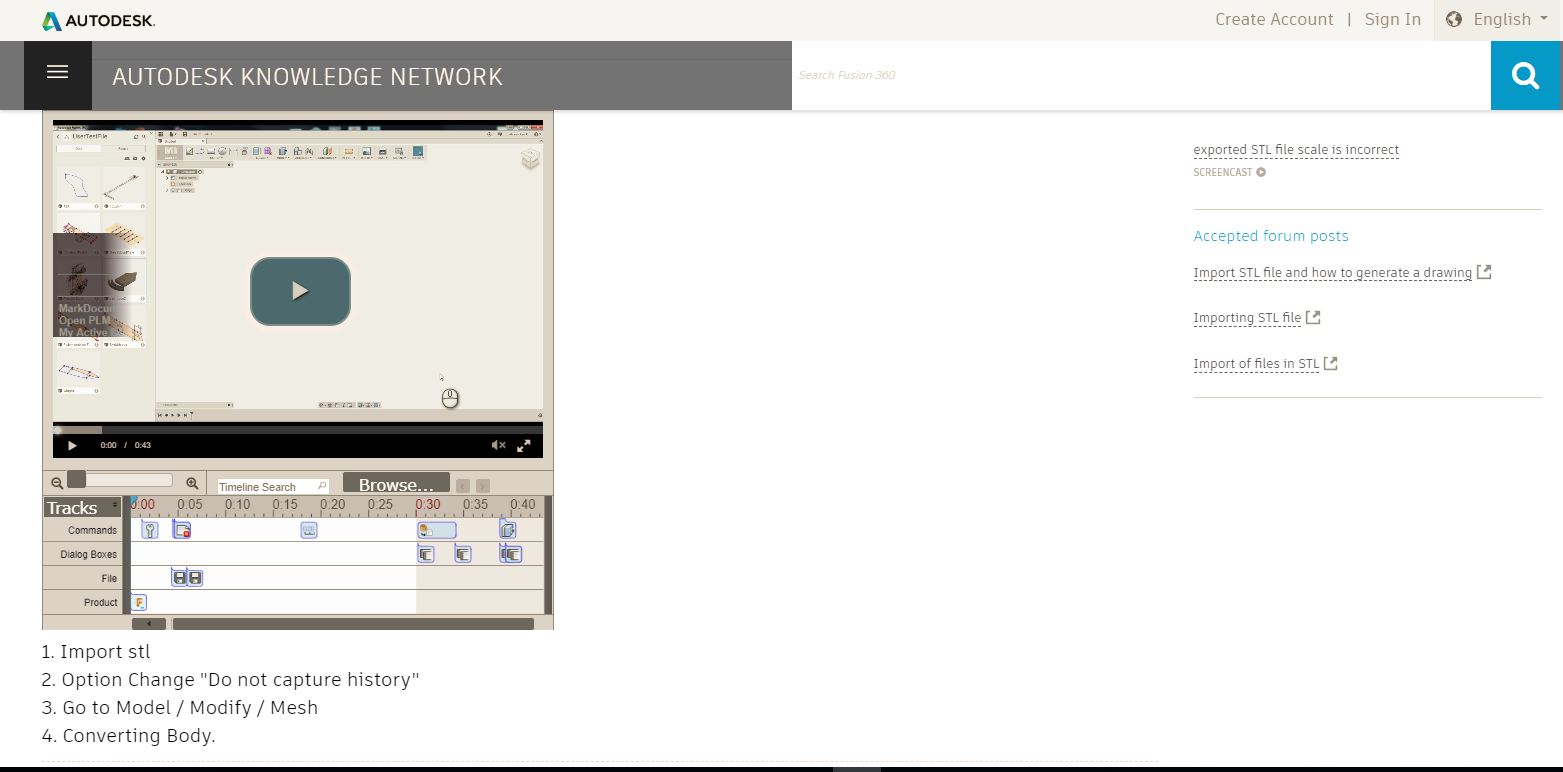Go to next timeline result arrow

[x=483, y=486]
